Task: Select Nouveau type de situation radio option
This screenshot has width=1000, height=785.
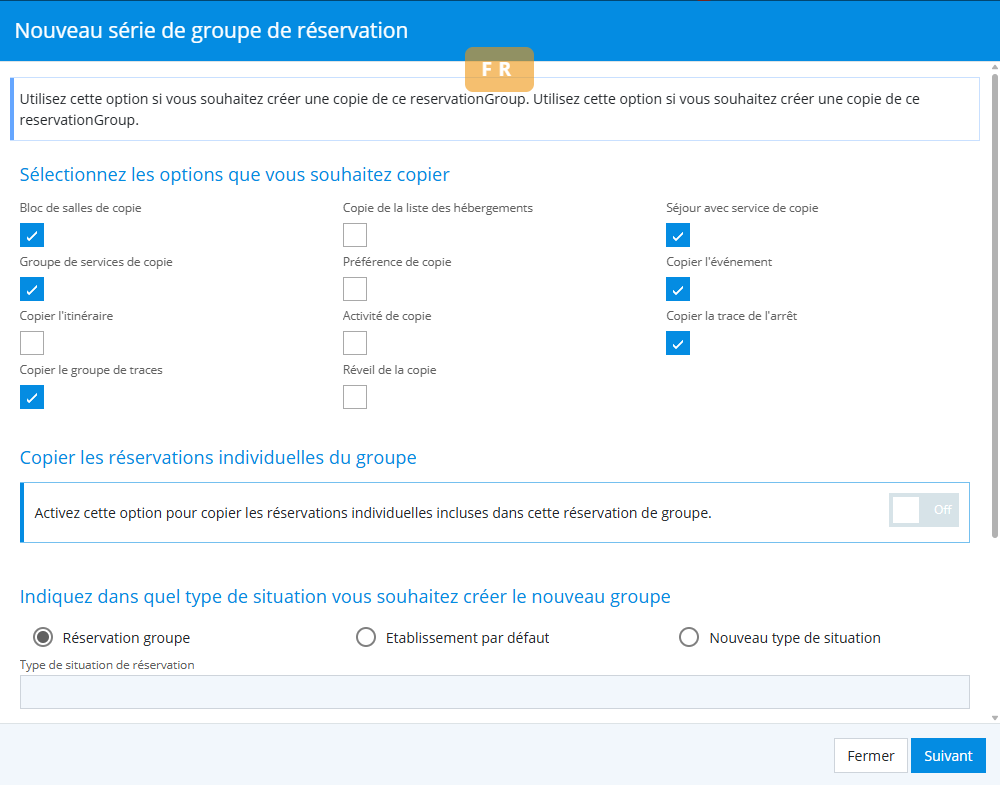Action: 689,638
